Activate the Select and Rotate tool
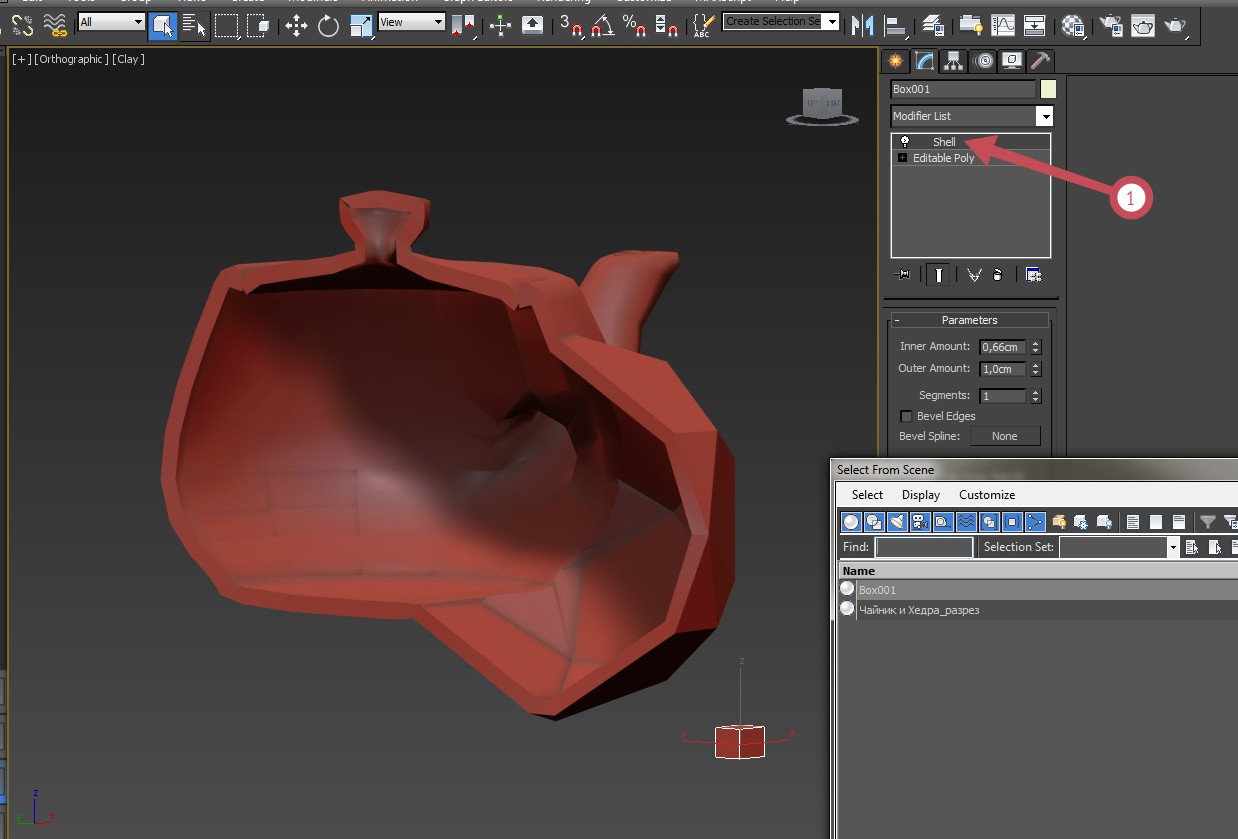 (x=329, y=26)
